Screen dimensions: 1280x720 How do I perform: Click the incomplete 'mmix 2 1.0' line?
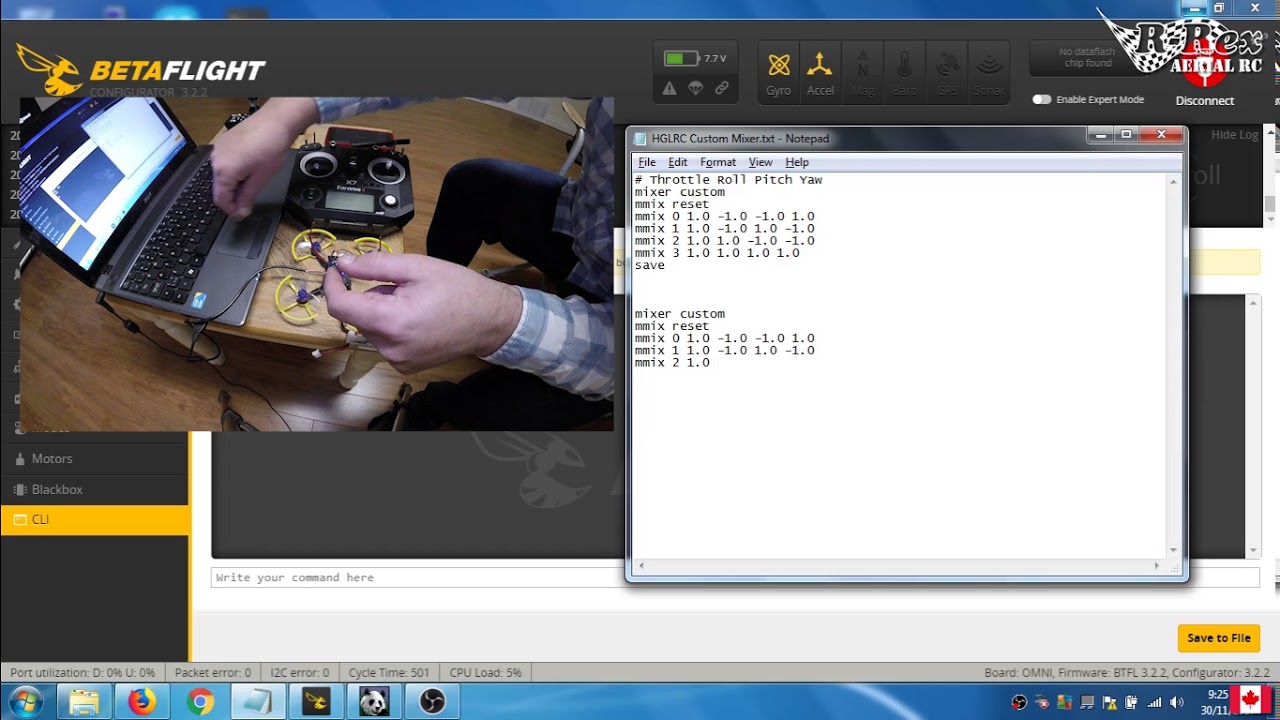point(672,362)
